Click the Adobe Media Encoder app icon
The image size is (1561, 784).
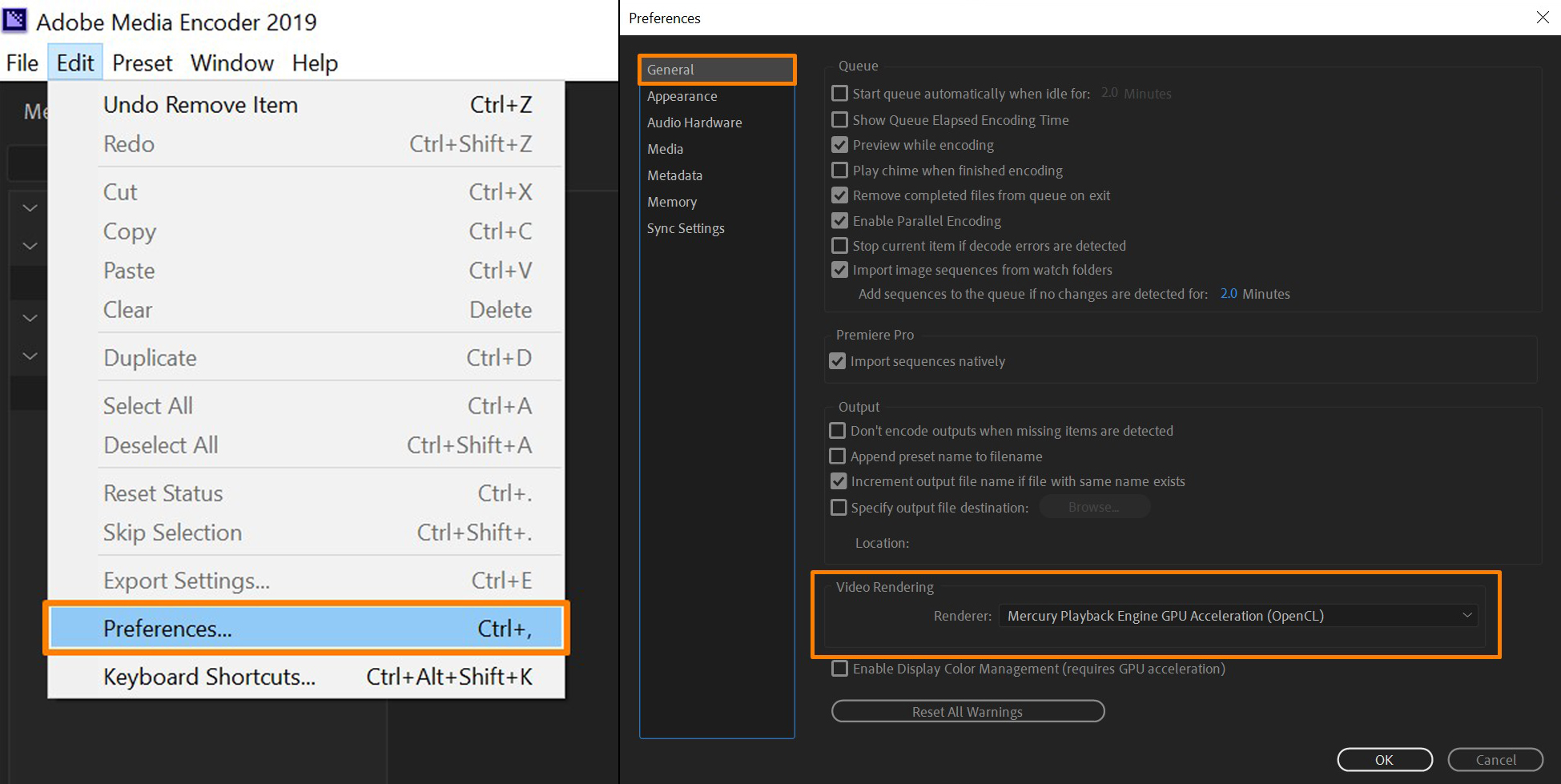pyautogui.click(x=15, y=20)
